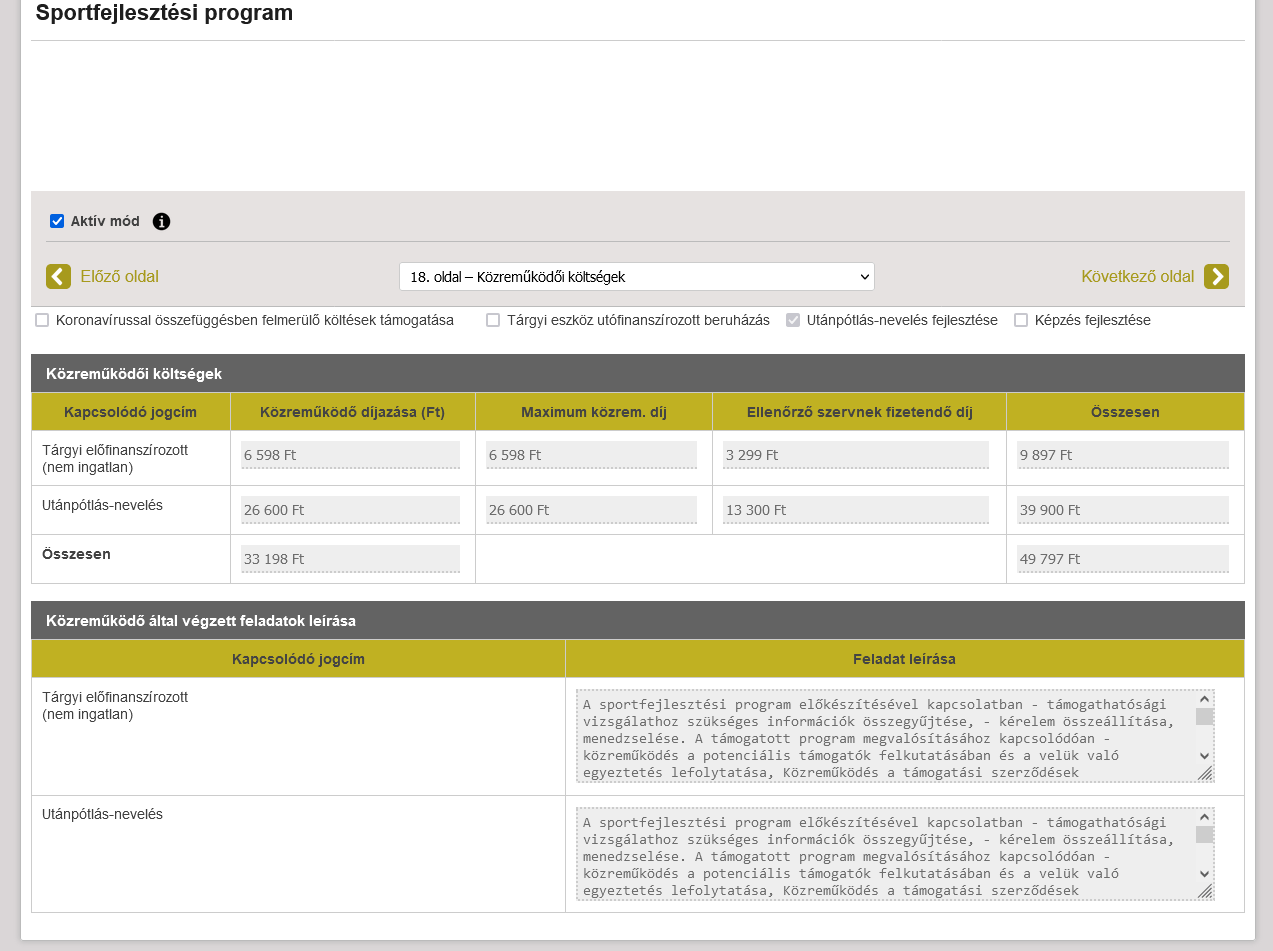Click the Közreműködő díjazása (Ft) column header
This screenshot has height=951, width=1273.
point(352,412)
